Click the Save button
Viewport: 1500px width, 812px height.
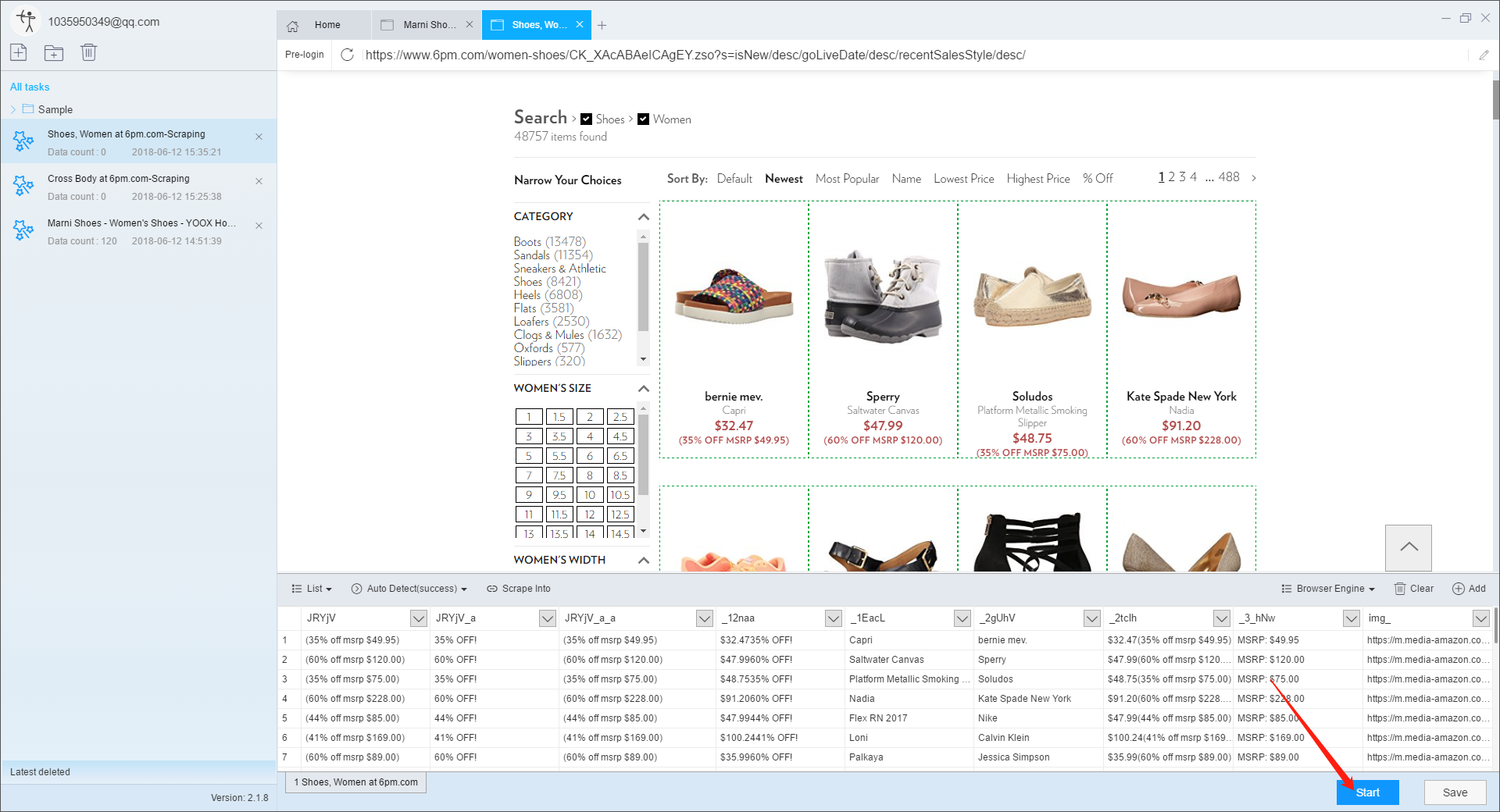click(1455, 792)
